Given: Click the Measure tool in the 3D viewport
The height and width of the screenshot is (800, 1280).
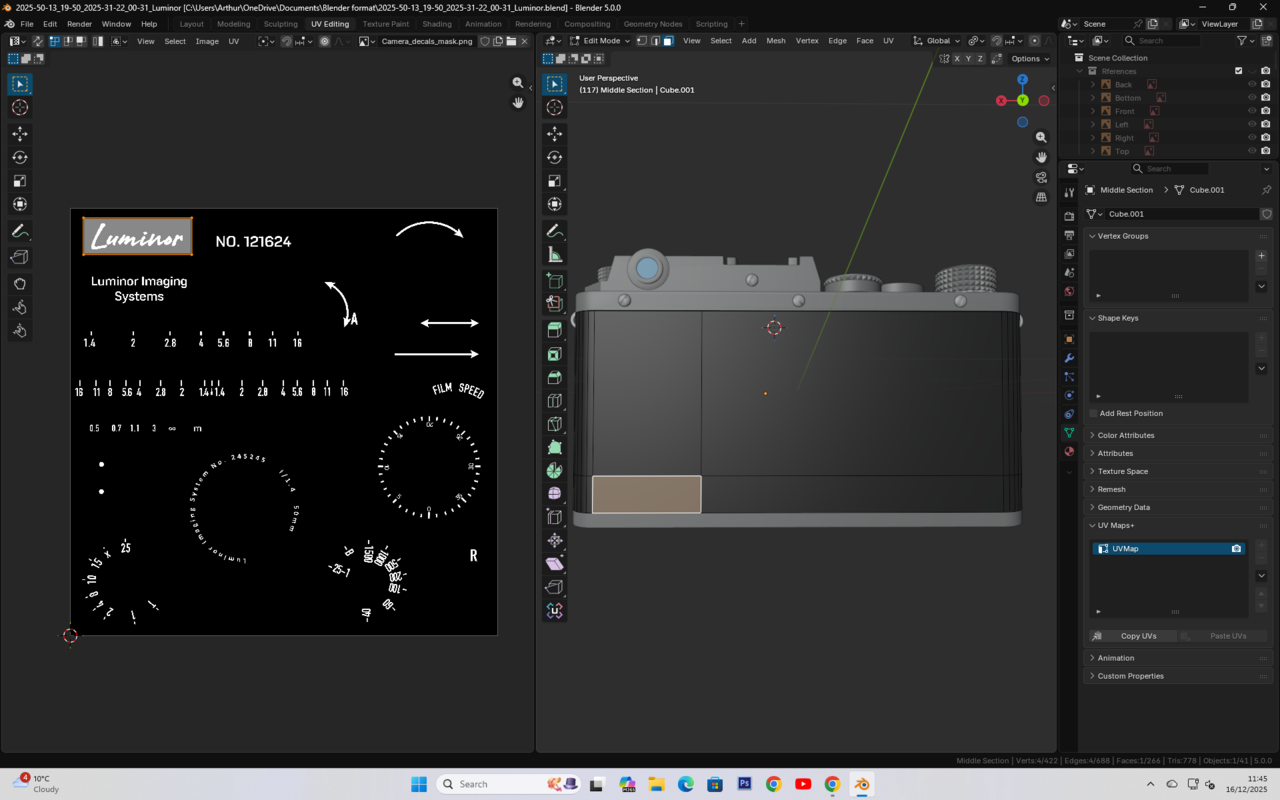Looking at the screenshot, I should pos(555,255).
